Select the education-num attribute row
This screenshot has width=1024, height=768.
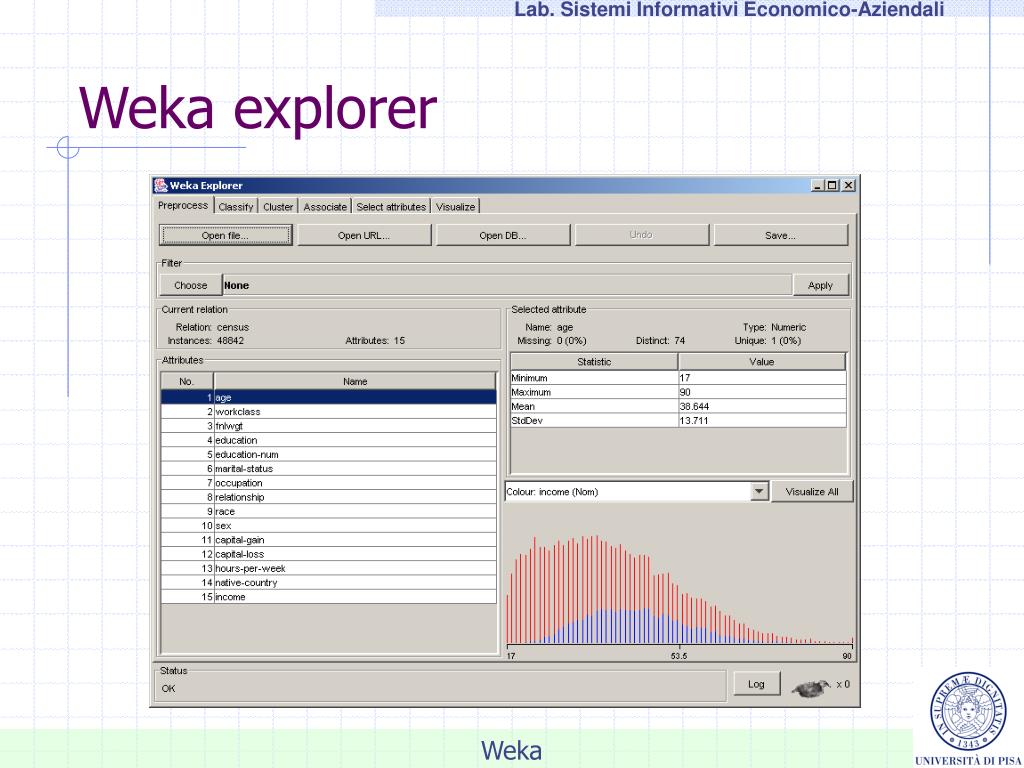point(328,455)
